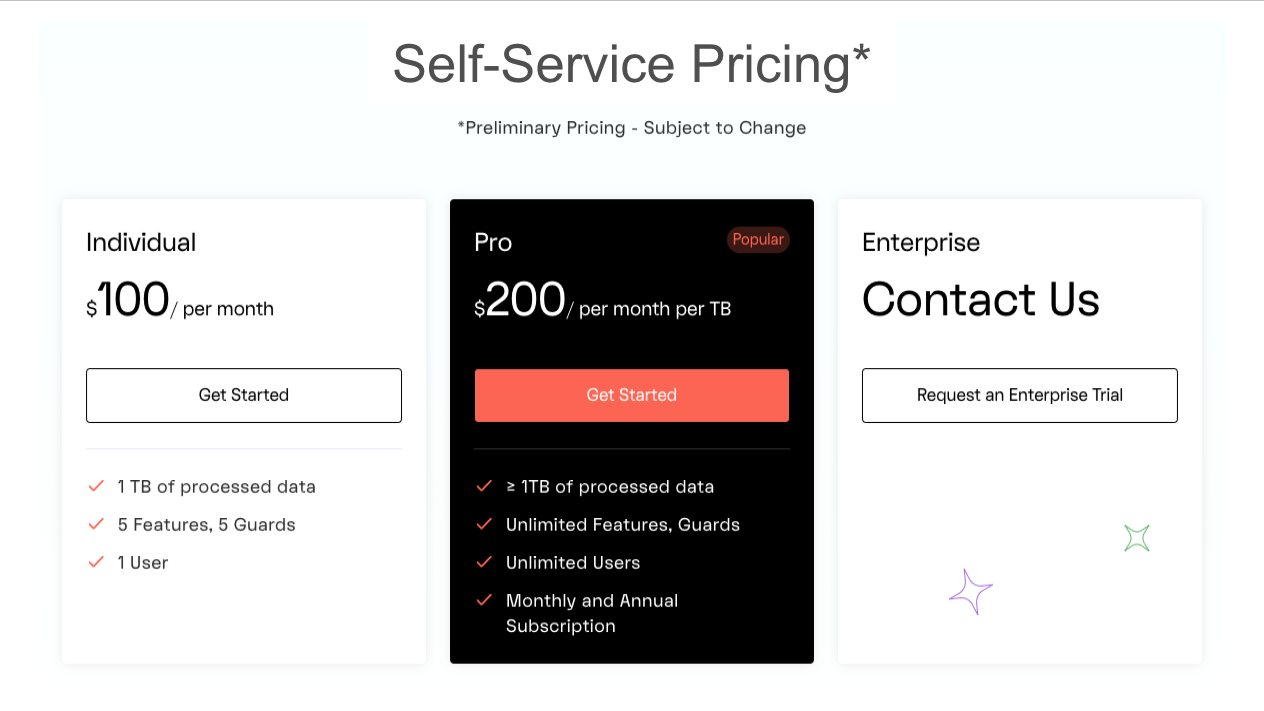Click the orange Get Started Pro button
The width and height of the screenshot is (1264, 711).
(x=632, y=395)
